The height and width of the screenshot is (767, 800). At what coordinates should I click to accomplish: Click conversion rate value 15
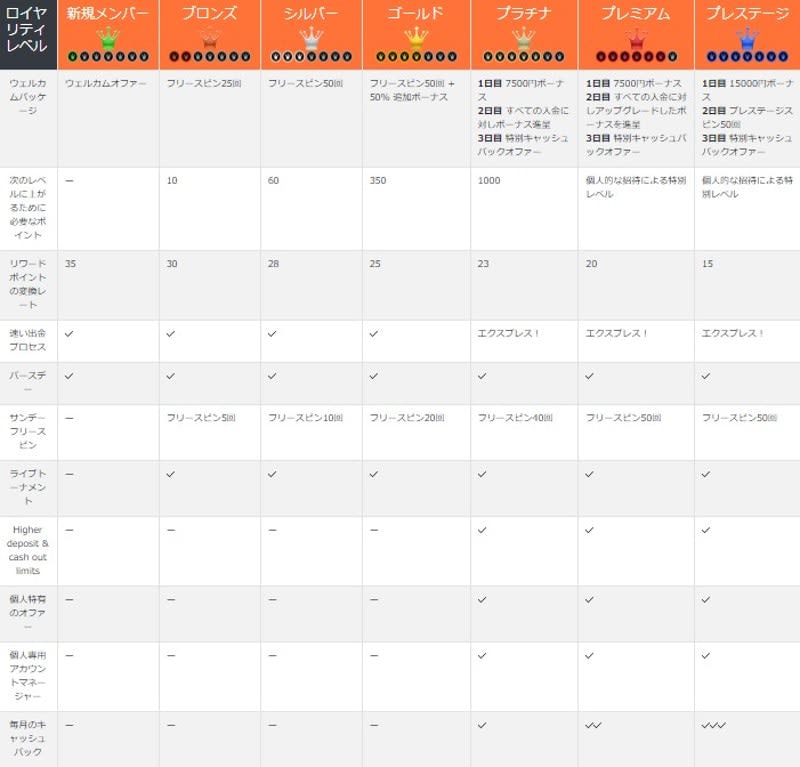tap(707, 264)
